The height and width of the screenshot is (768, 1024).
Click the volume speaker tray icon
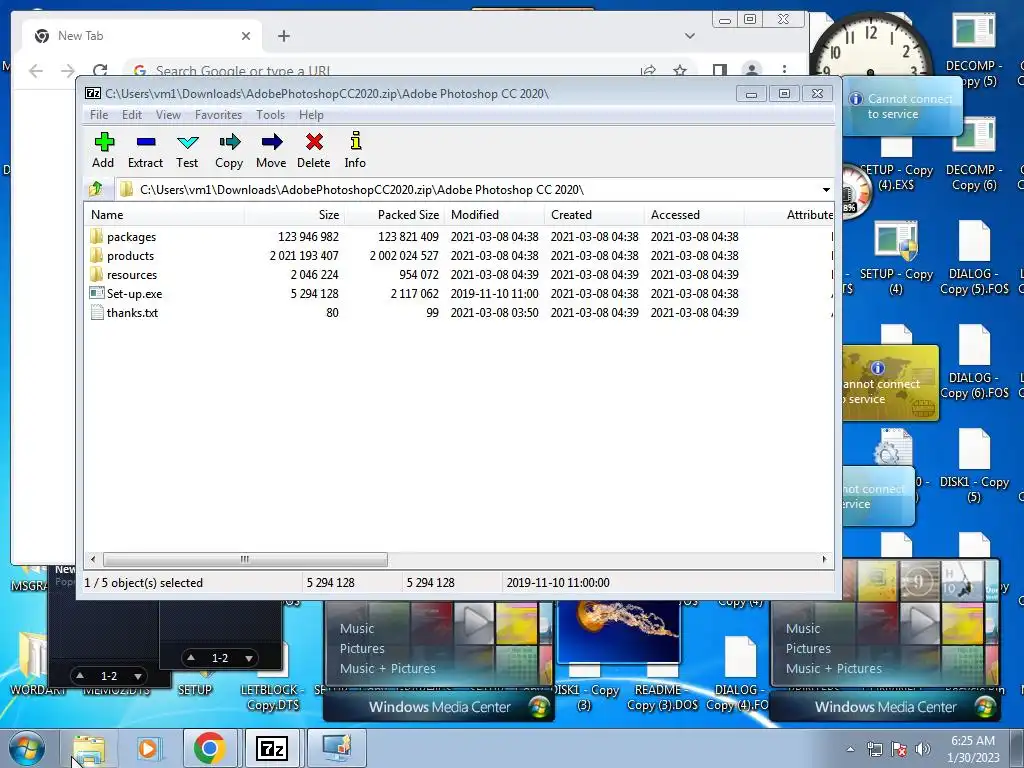923,749
